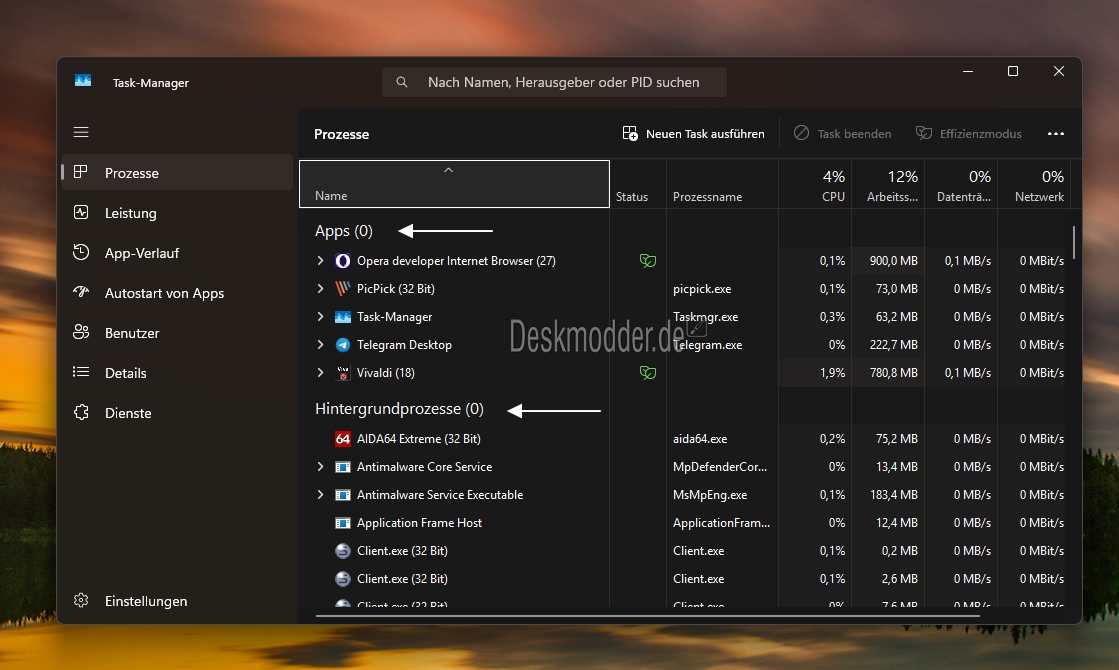Expand the Task-Manager process row
The width and height of the screenshot is (1119, 670).
[320, 316]
